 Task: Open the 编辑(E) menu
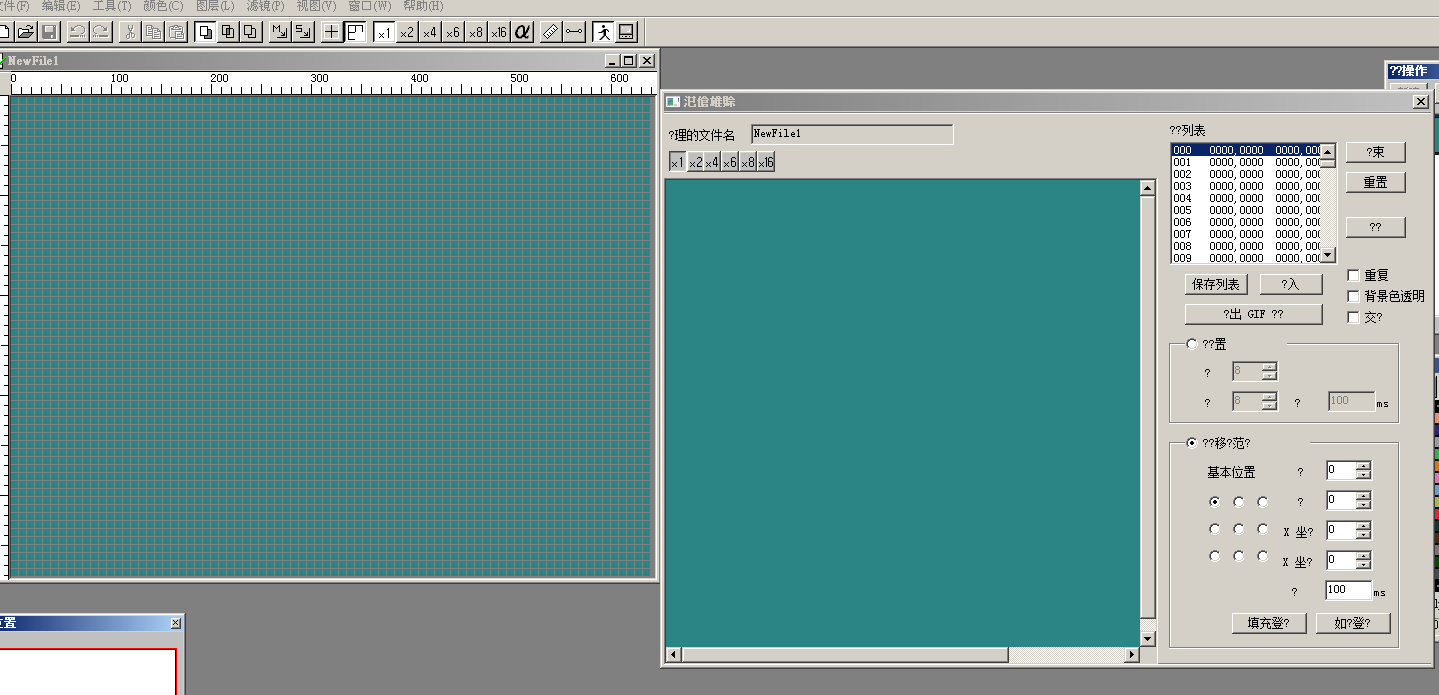61,6
